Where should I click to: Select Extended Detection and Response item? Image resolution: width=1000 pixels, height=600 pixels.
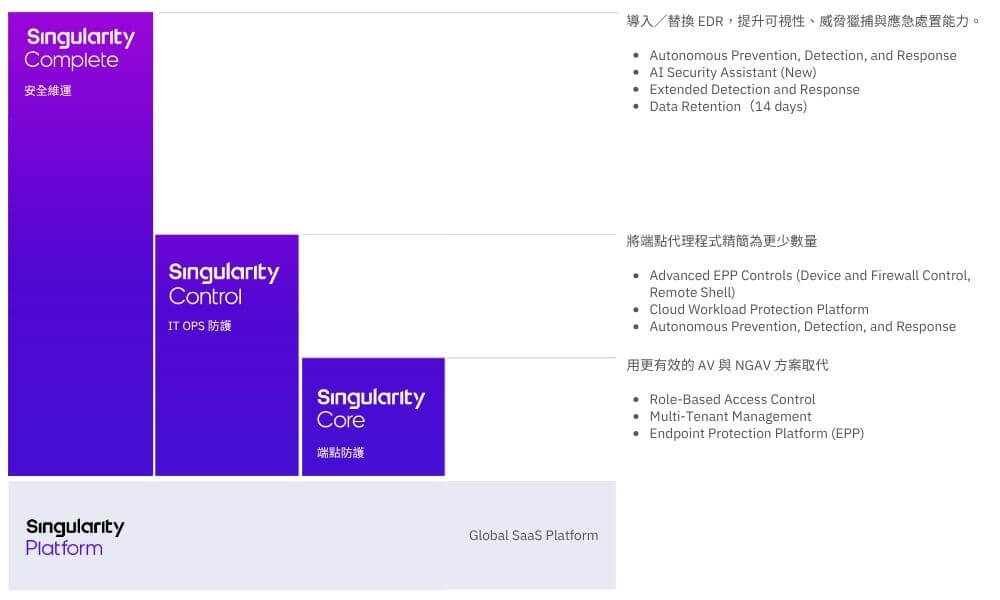pyautogui.click(x=754, y=90)
